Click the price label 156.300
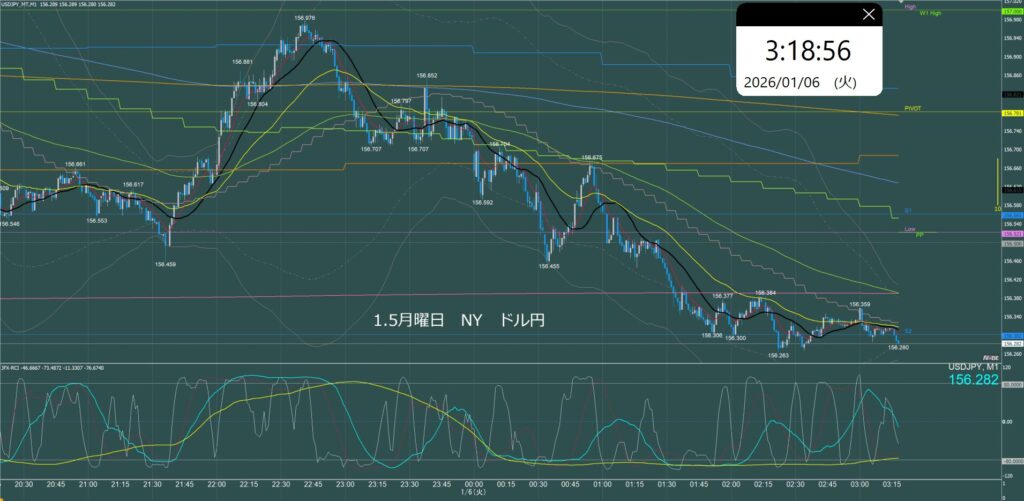The width and height of the screenshot is (1024, 501). point(736,338)
